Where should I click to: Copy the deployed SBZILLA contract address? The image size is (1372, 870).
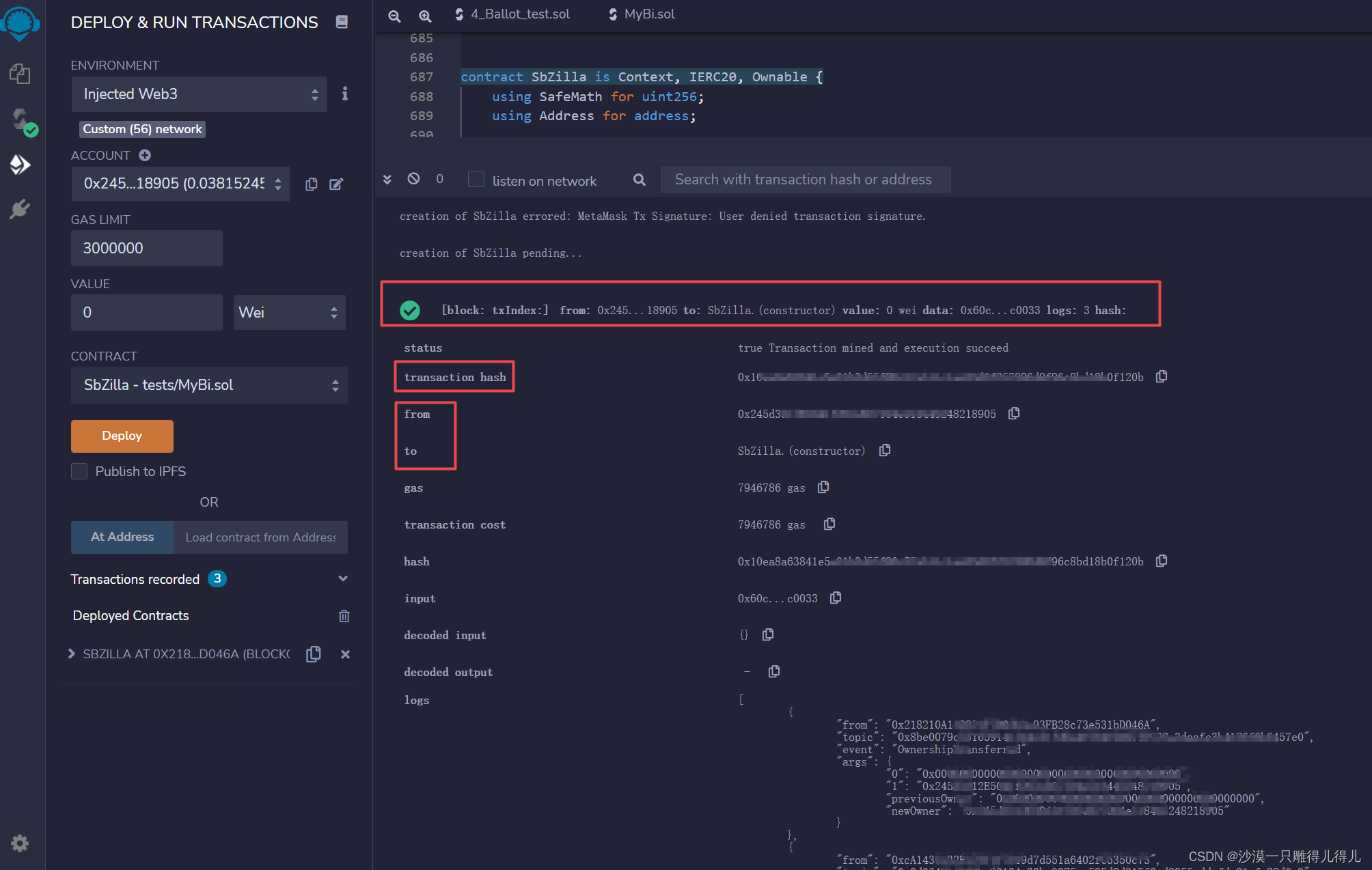(314, 654)
